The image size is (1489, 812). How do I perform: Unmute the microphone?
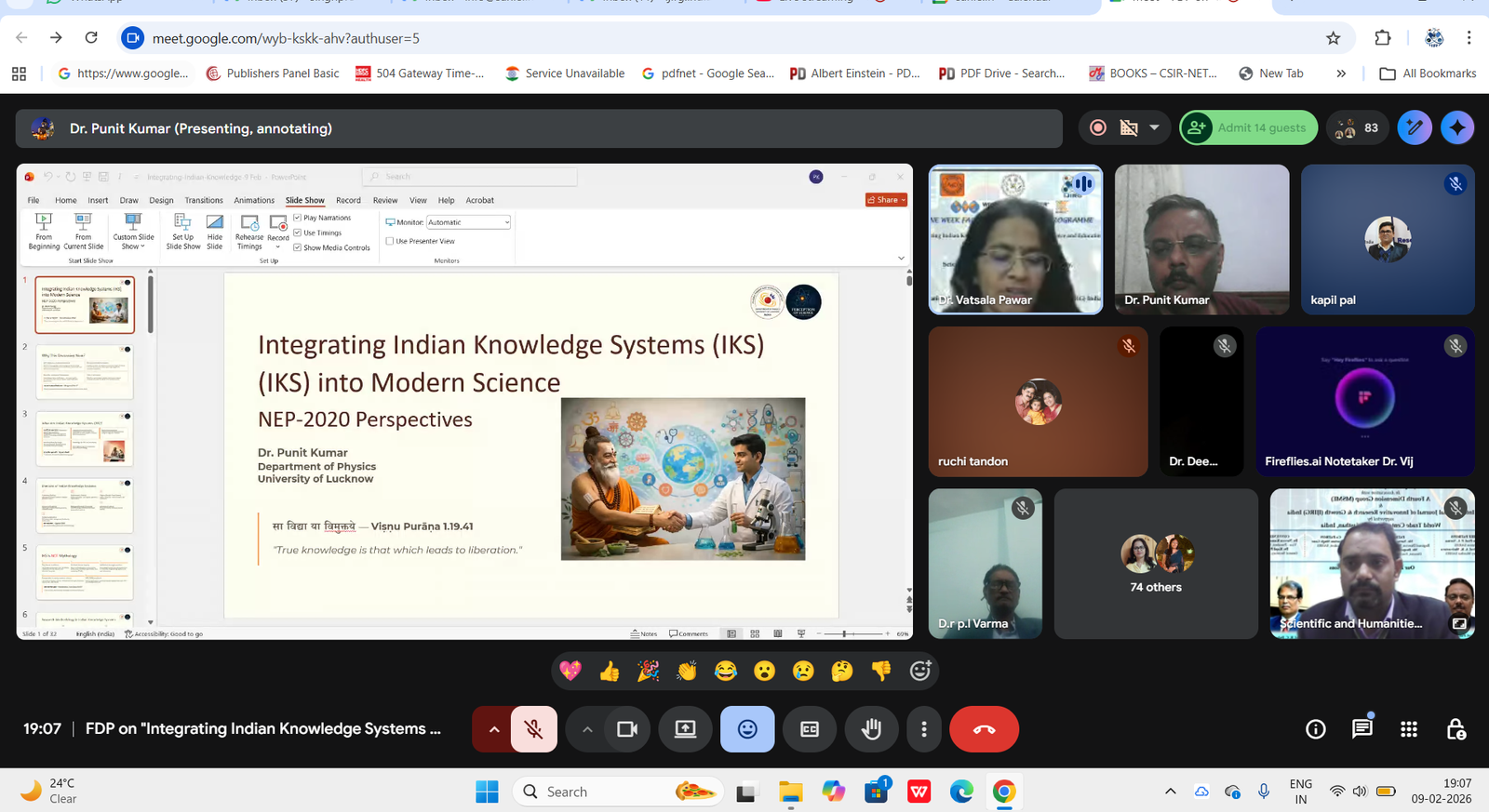533,729
